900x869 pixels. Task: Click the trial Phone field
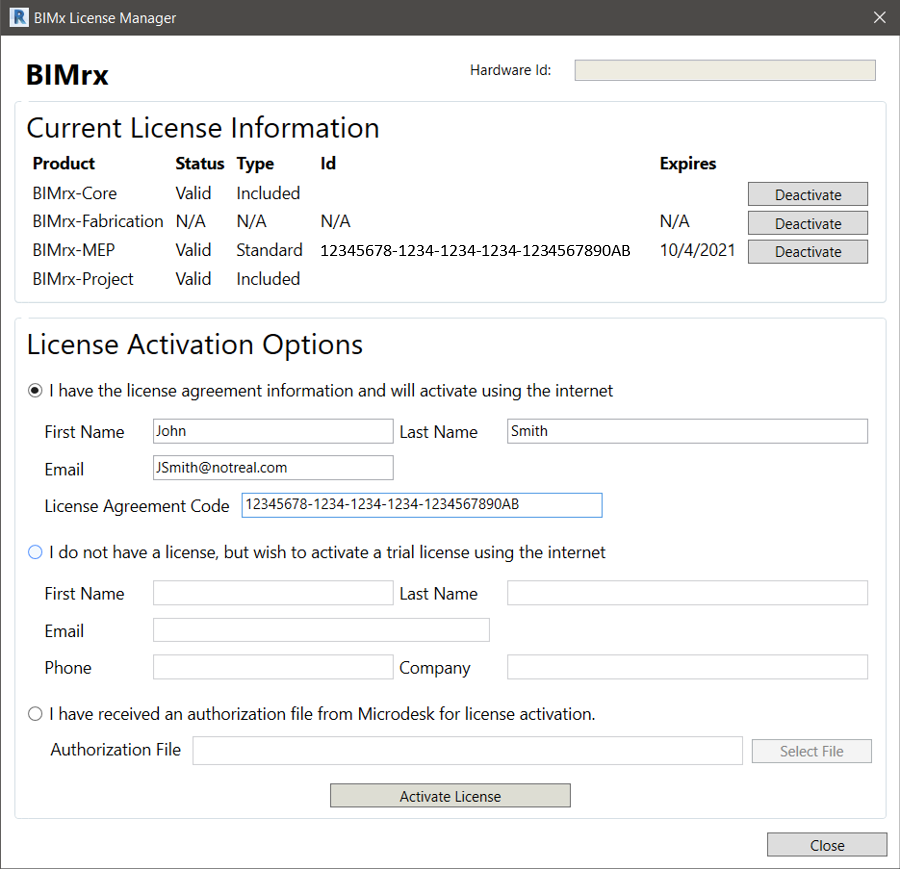coord(273,667)
